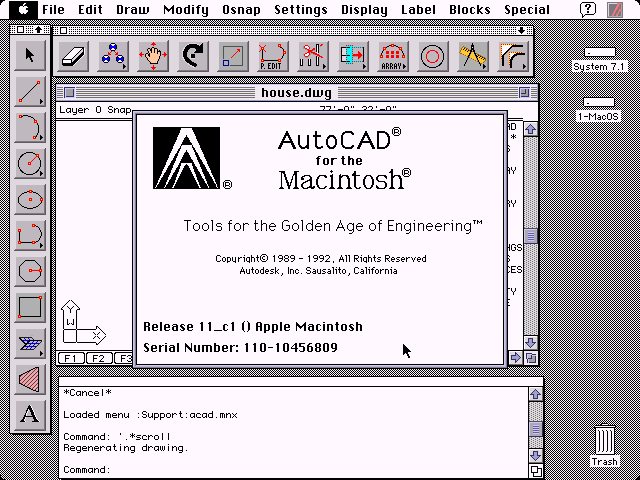Click the Erase tool icon

coord(73,56)
